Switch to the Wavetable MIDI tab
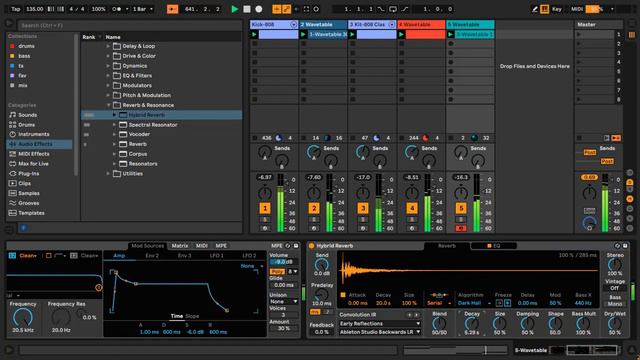This screenshot has height=360, width=640. coord(202,246)
